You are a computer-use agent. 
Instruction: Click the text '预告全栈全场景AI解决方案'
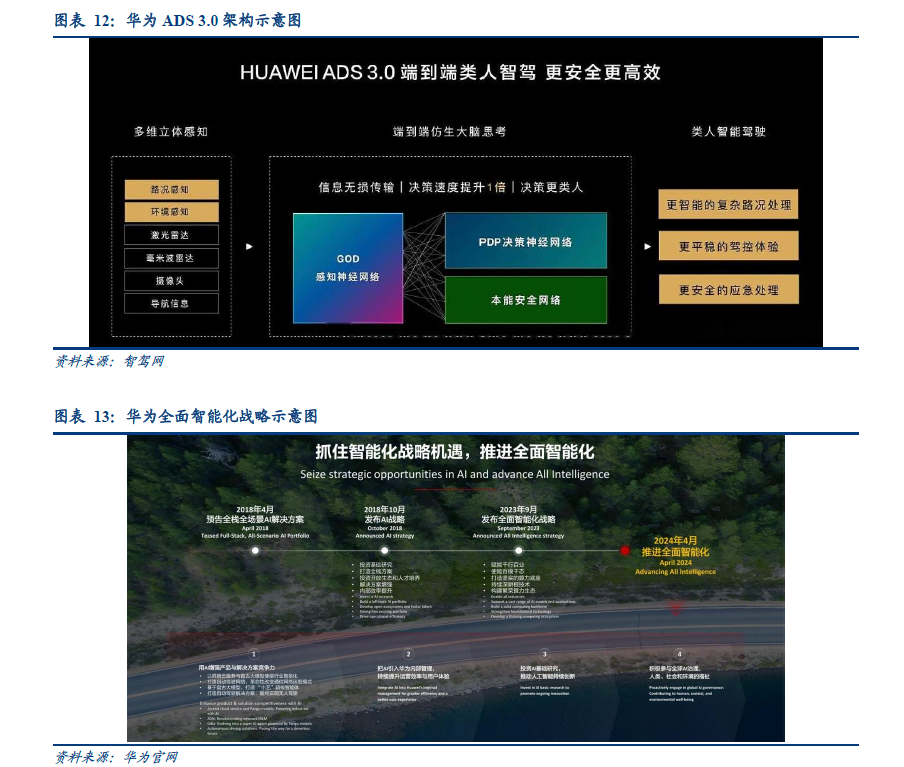pos(255,519)
